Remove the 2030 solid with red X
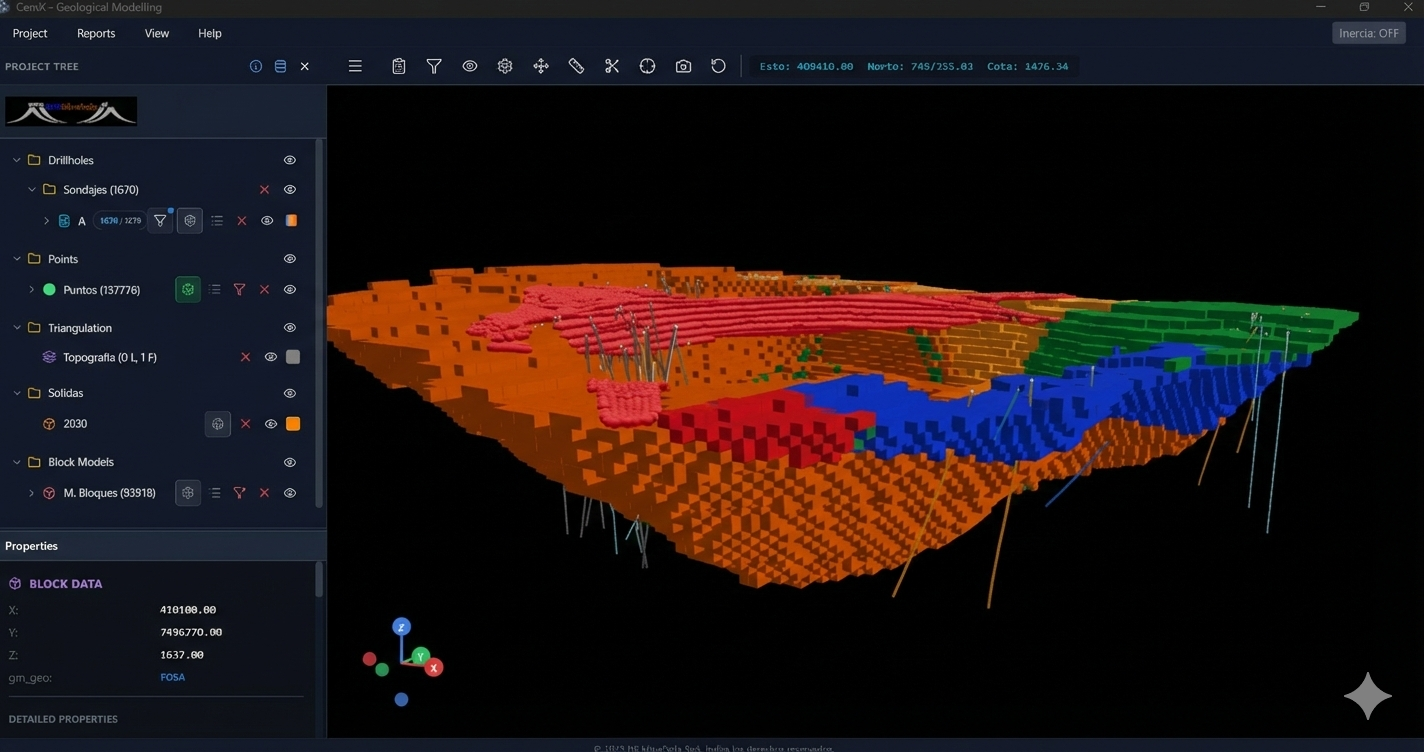Screen dimensions: 1424x752 (x=245, y=424)
